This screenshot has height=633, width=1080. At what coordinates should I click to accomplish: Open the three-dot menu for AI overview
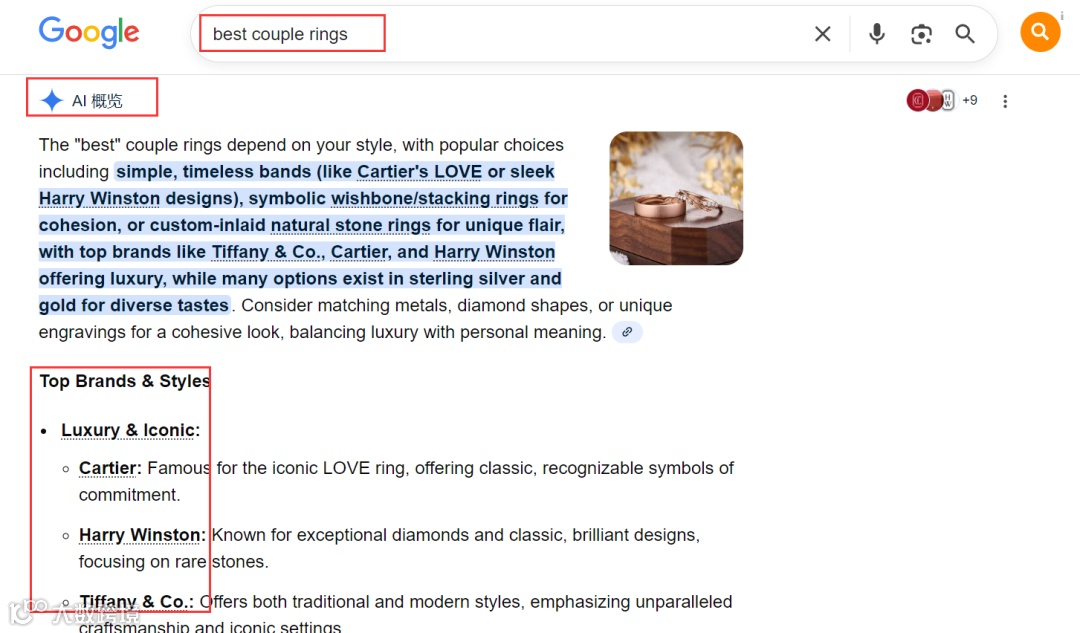pyautogui.click(x=1005, y=101)
